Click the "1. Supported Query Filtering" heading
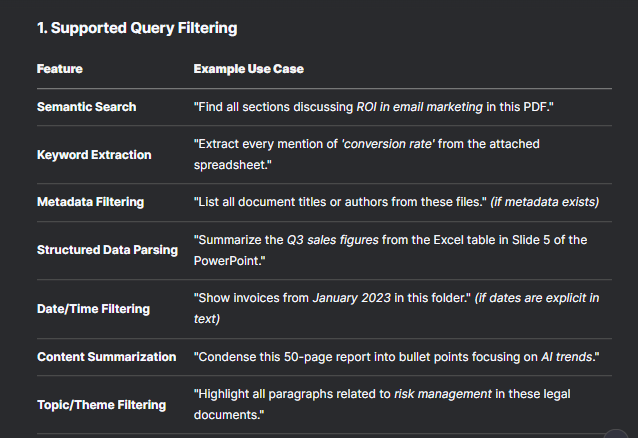 (x=137, y=28)
